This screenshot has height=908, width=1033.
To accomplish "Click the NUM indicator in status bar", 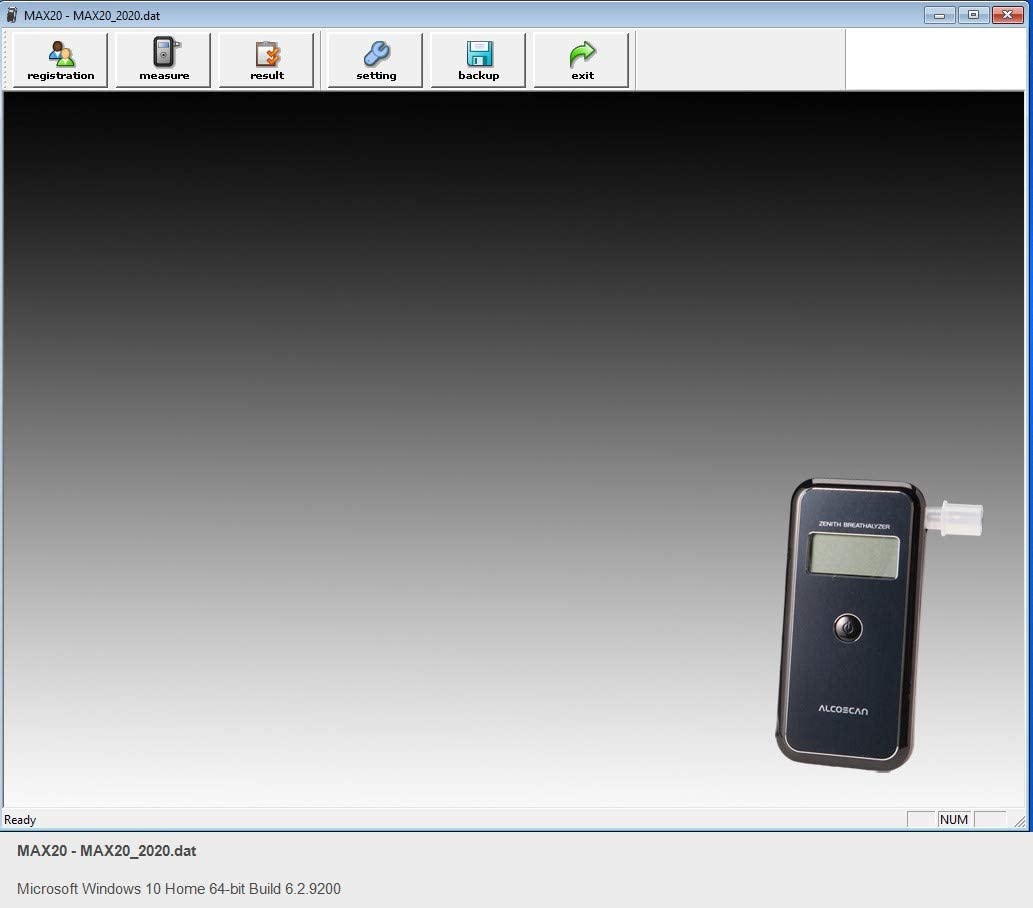I will tap(954, 819).
